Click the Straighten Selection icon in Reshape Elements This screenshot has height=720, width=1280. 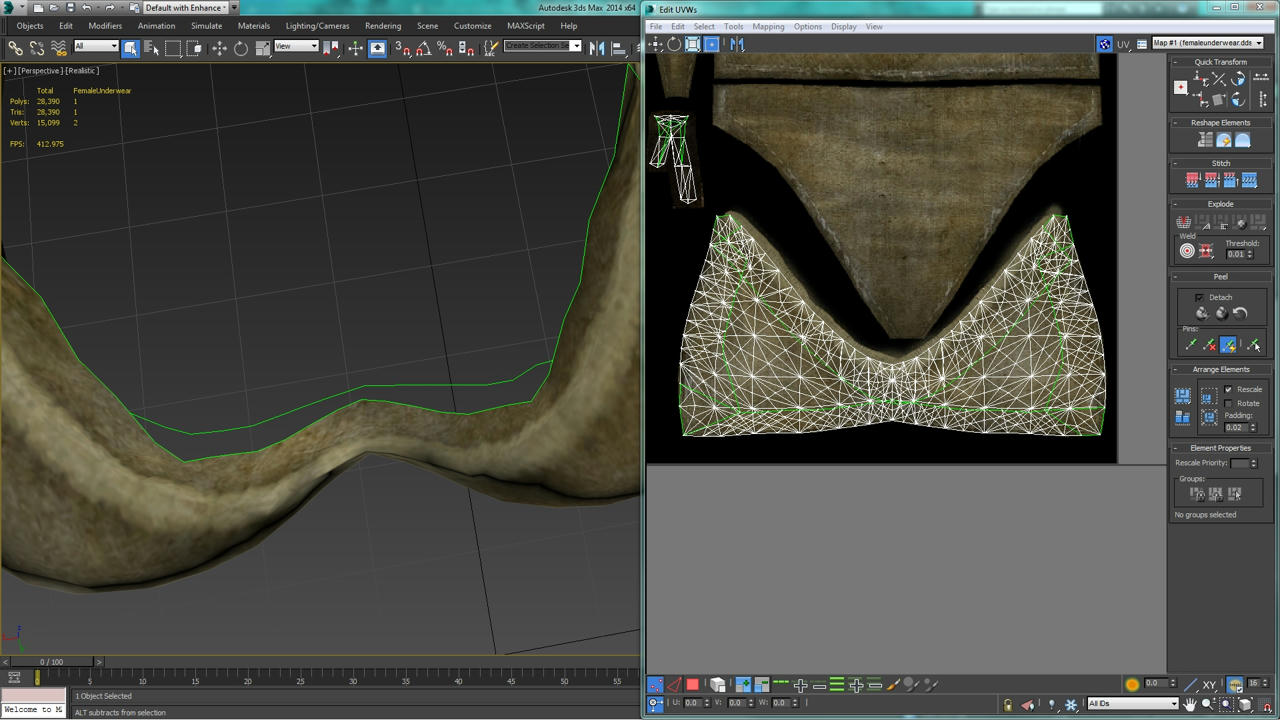1205,141
